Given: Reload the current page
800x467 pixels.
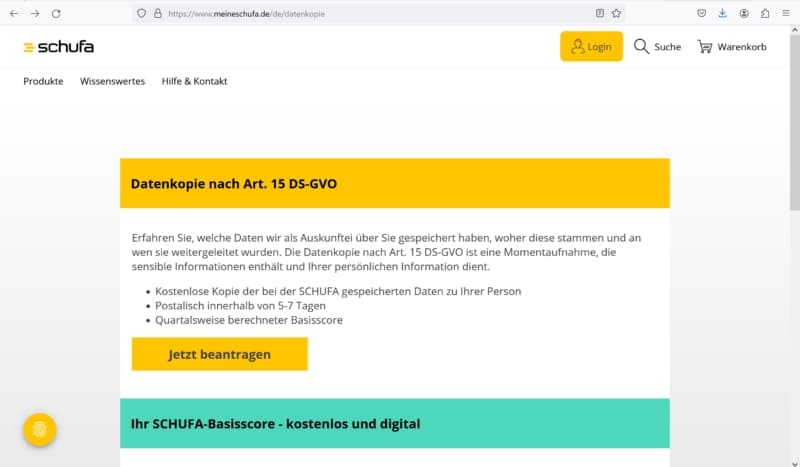Looking at the screenshot, I should [56, 14].
